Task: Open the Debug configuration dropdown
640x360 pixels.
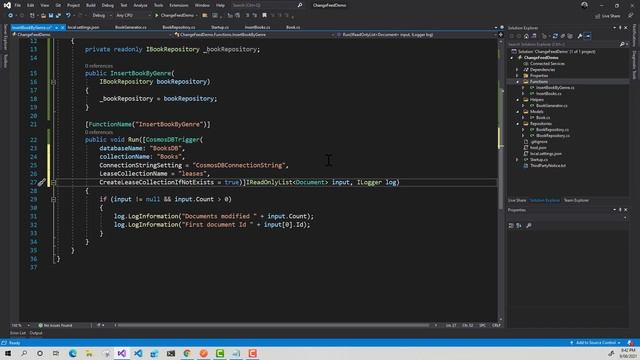Action: (102, 16)
